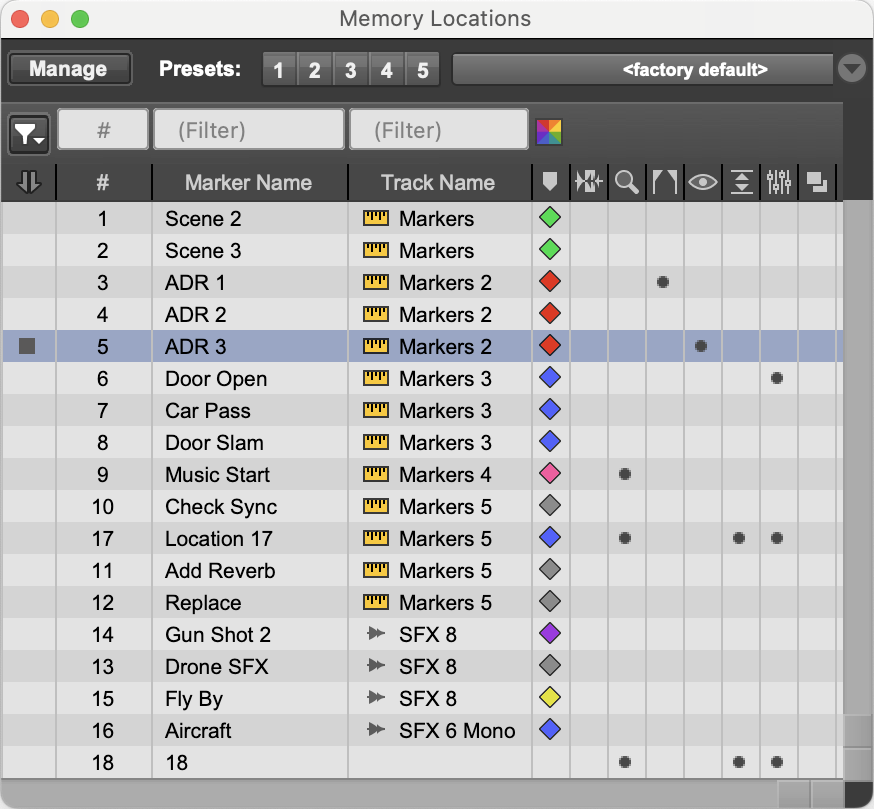This screenshot has width=874, height=809.
Task: Sort by Track Name column header
Action: [439, 182]
